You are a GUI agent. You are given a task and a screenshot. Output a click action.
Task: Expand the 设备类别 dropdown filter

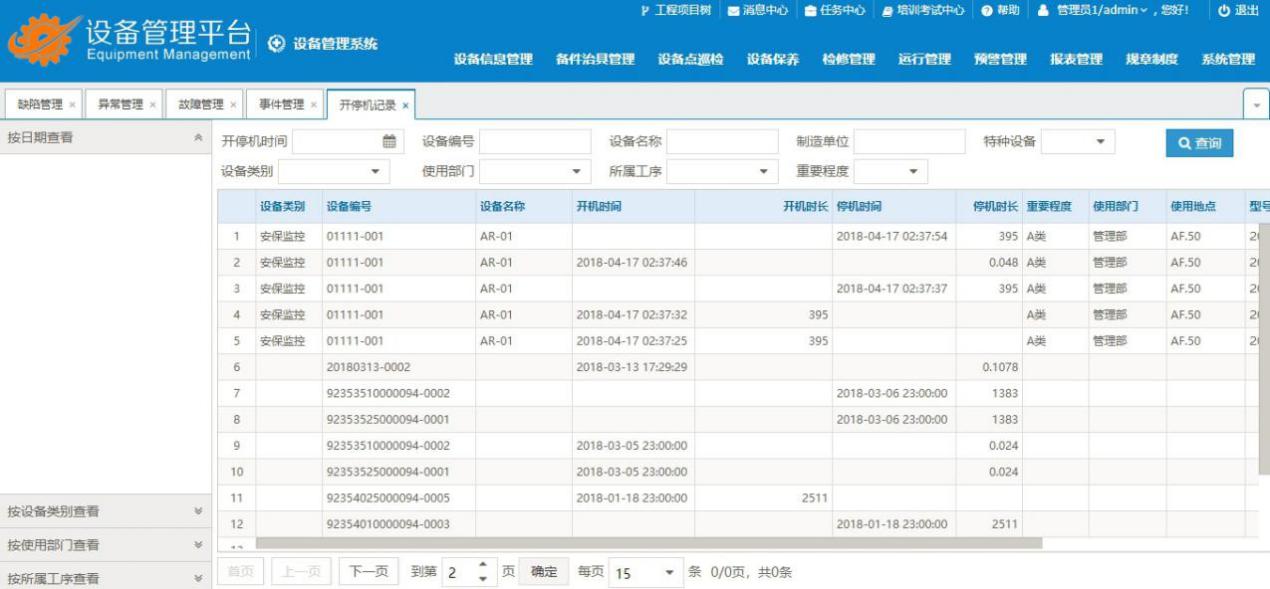[x=375, y=172]
